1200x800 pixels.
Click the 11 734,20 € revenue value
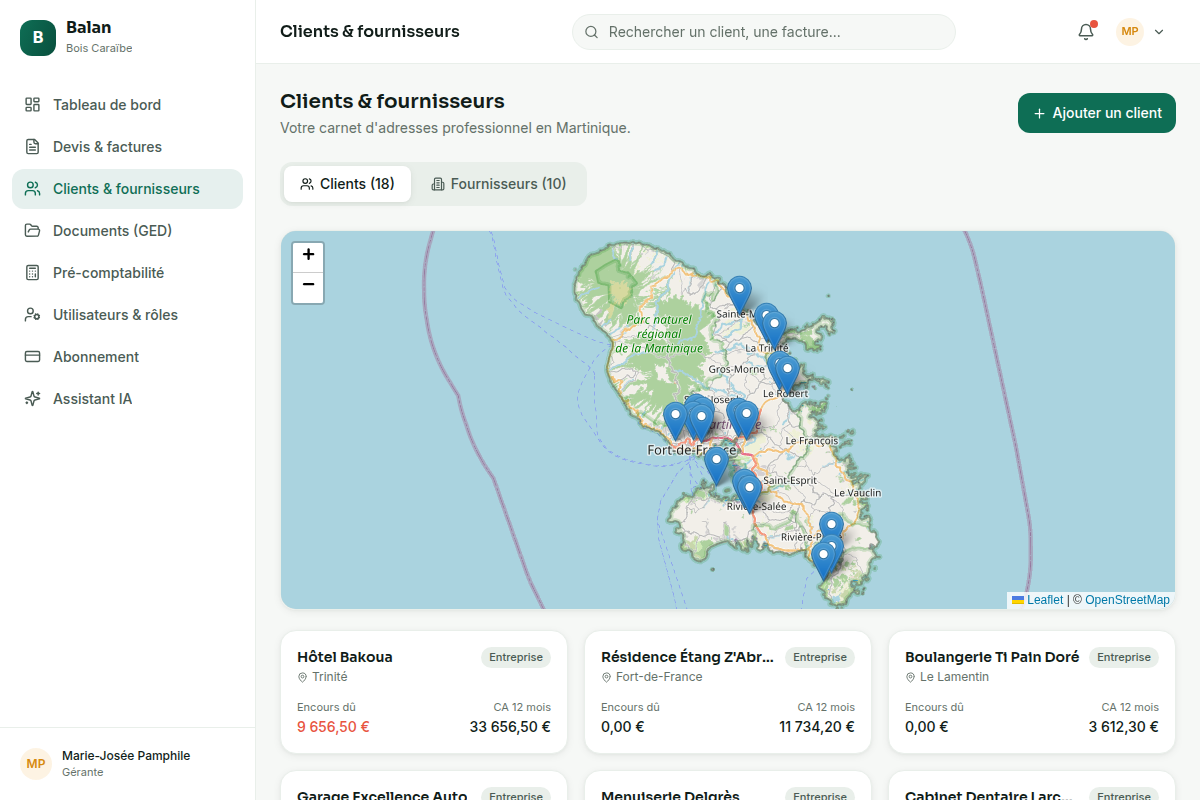(x=817, y=727)
